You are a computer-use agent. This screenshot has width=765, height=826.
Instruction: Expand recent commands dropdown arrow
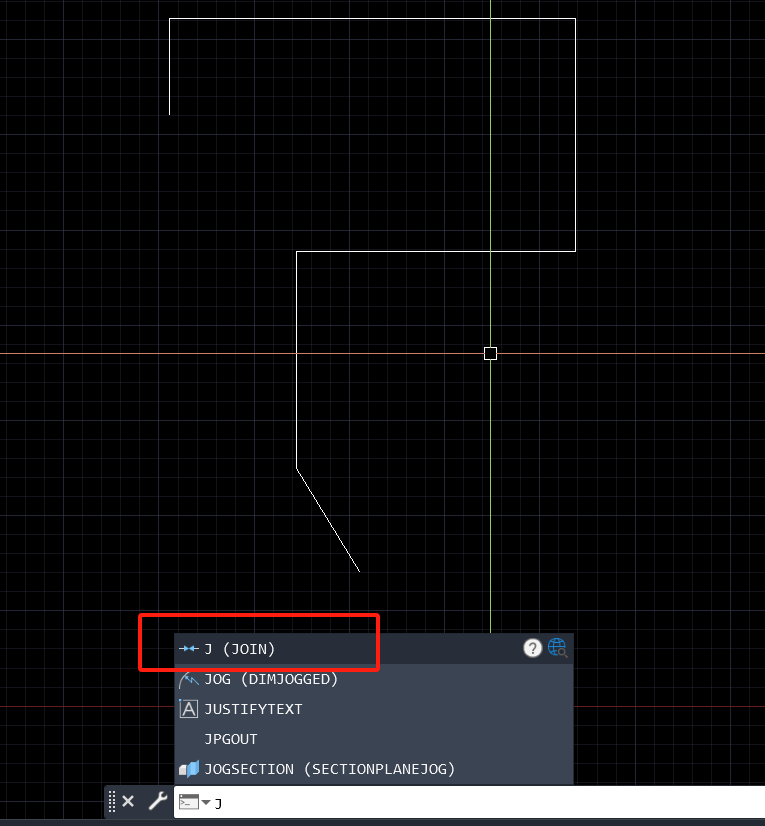[x=206, y=802]
